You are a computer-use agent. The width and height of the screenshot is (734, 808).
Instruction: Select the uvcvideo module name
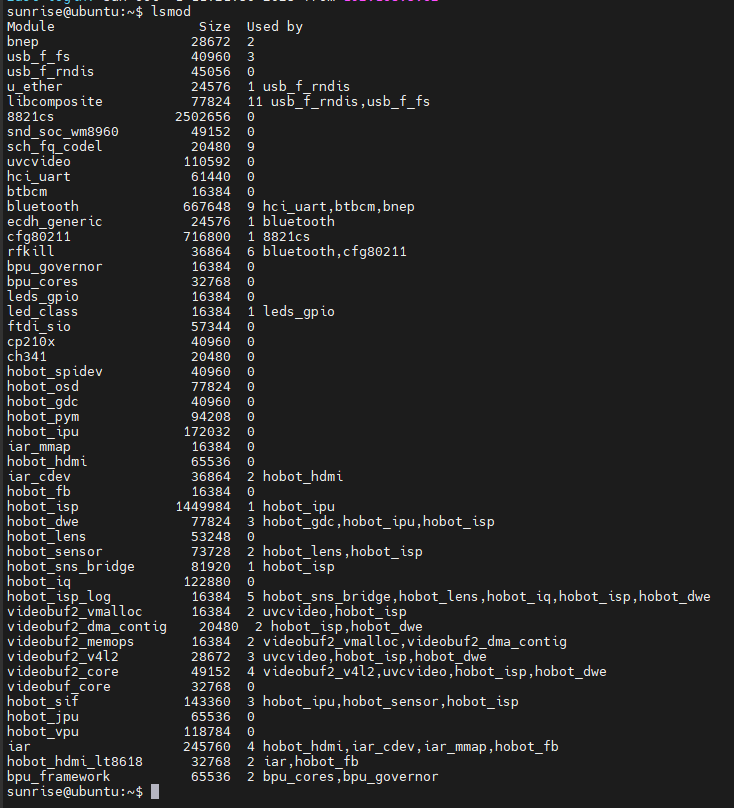pyautogui.click(x=39, y=162)
